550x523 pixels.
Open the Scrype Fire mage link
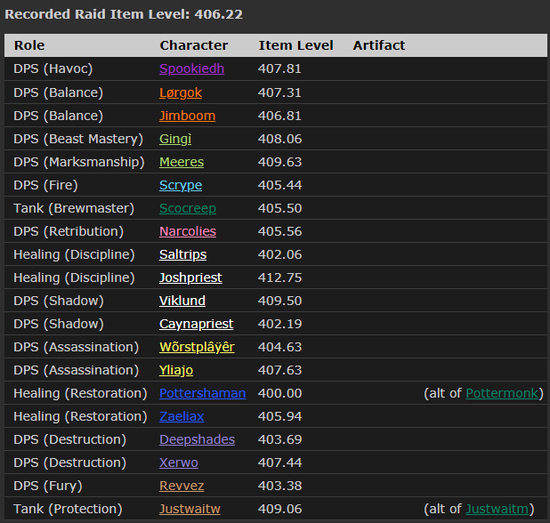[181, 185]
